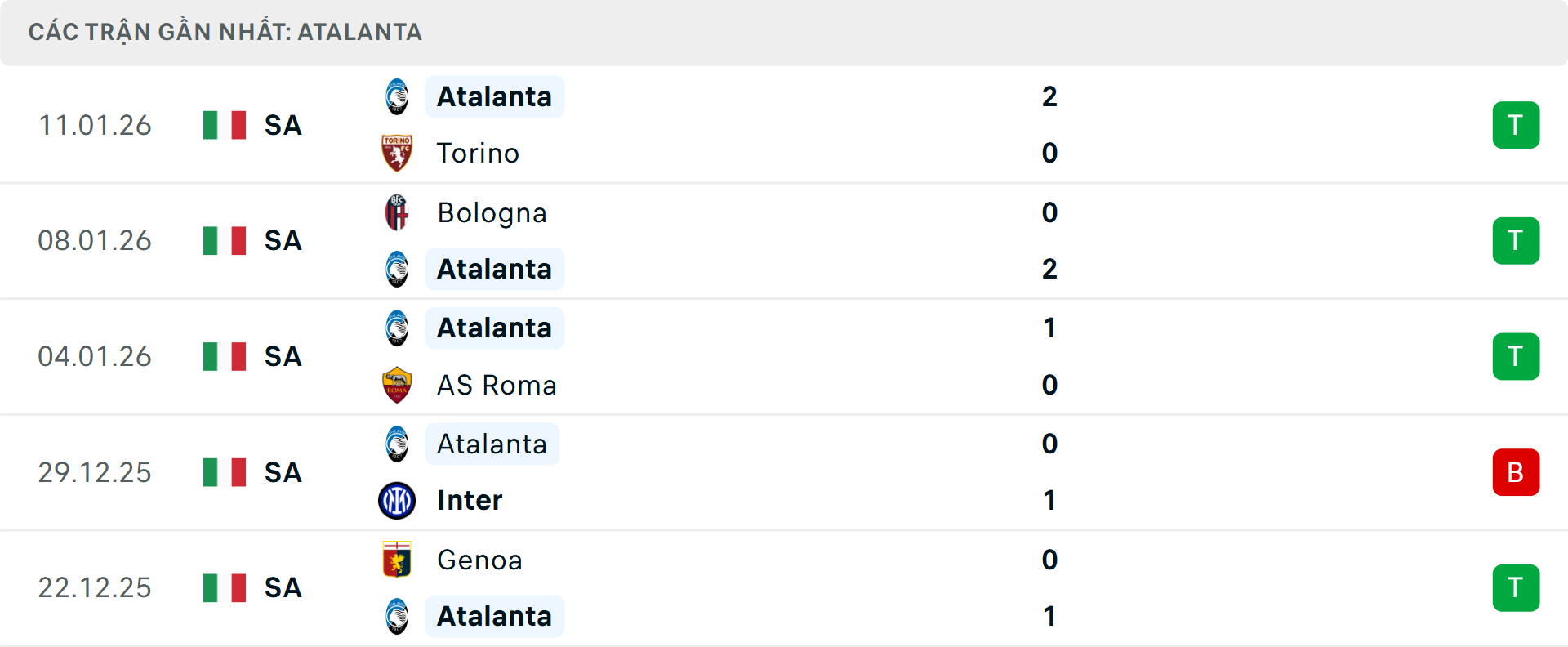Image resolution: width=1568 pixels, height=647 pixels.
Task: Click green T badge for the Genoa match
Action: (1516, 588)
